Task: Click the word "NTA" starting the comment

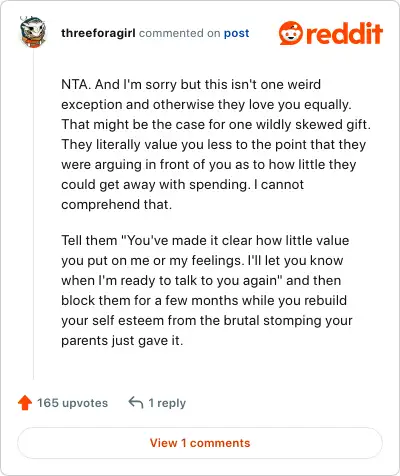Action: pyautogui.click(x=75, y=84)
